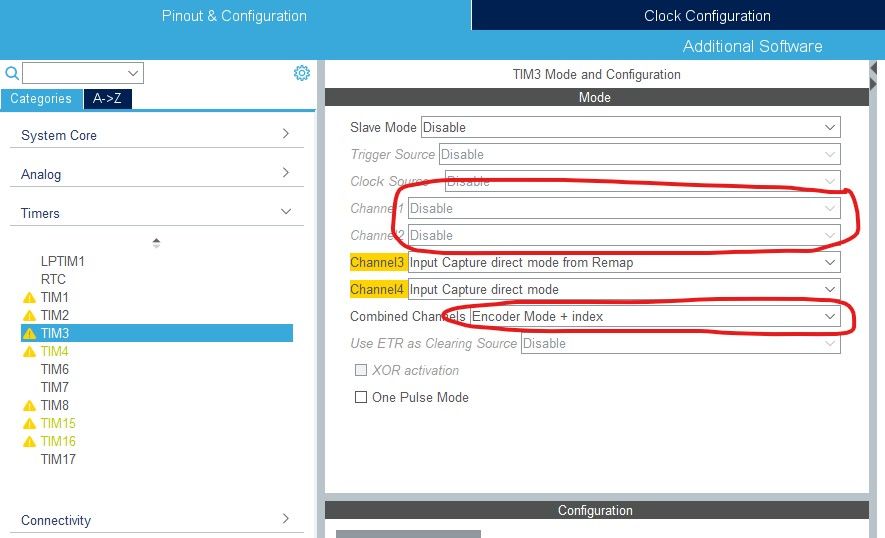
Task: Click the panel collapse arrows at right edge
Action: 874,76
